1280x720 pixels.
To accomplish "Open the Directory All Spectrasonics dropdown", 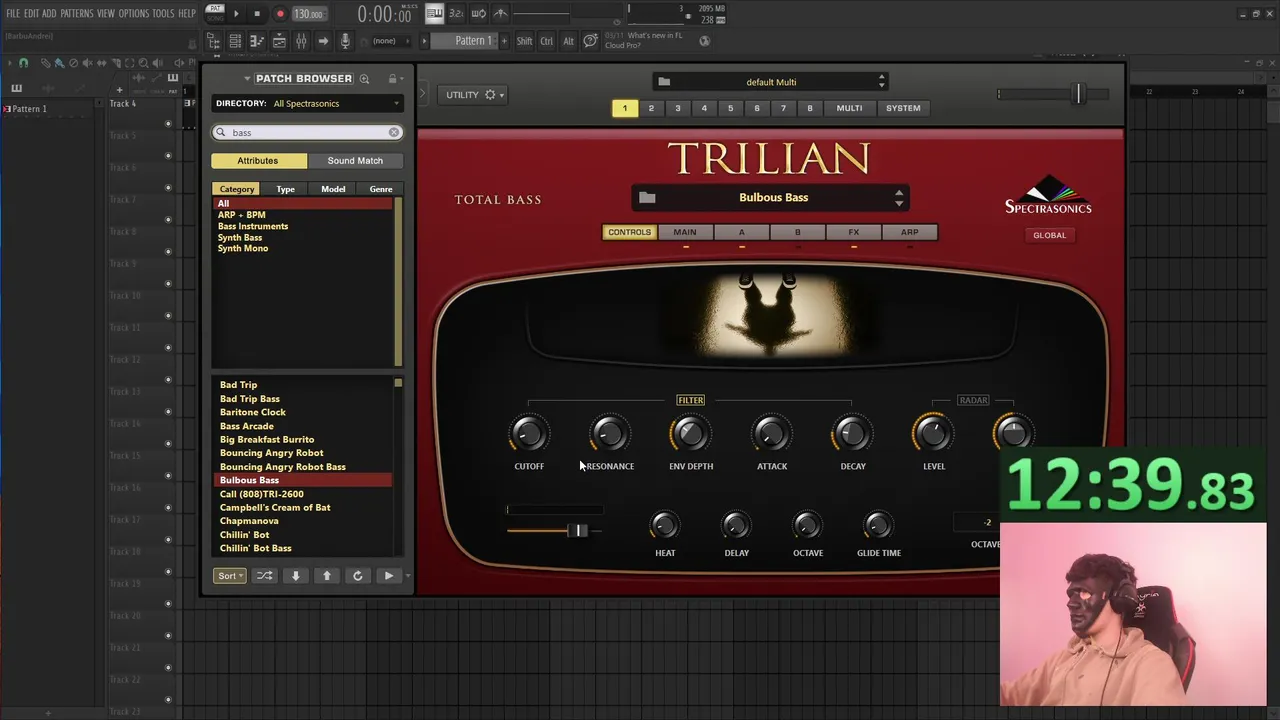I will pos(307,103).
